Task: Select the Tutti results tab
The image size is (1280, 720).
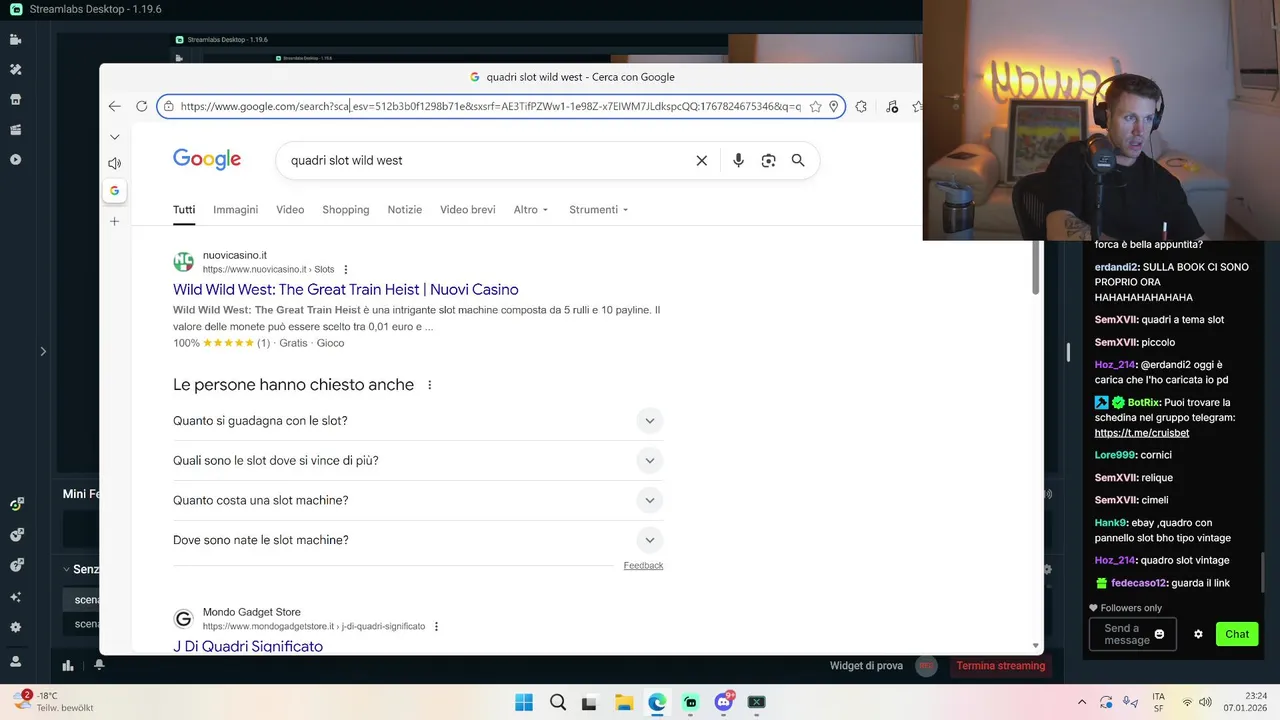Action: click(184, 210)
